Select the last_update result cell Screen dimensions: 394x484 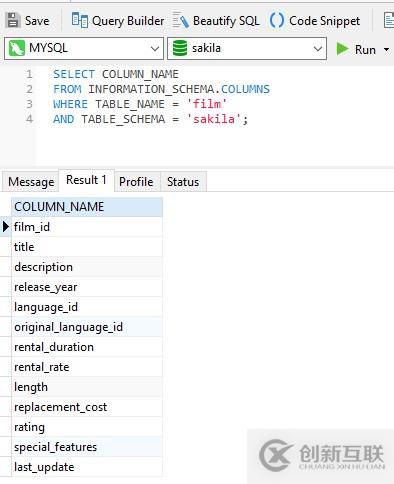(87, 467)
